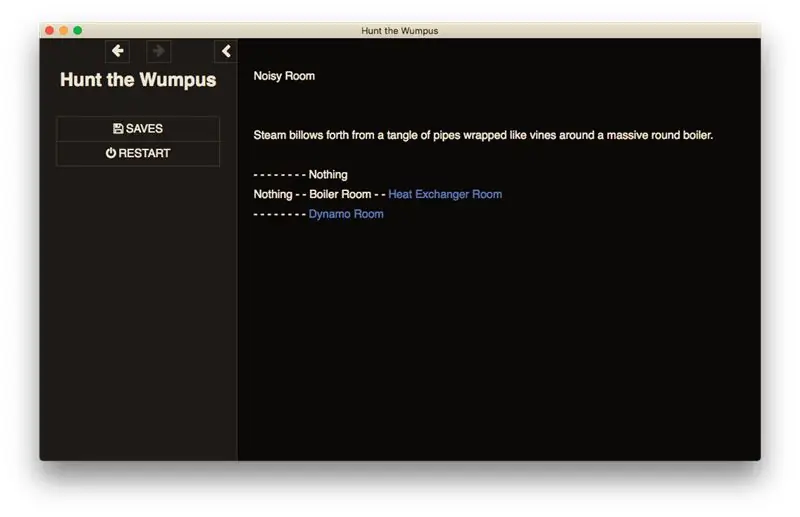Go to the Heat Exchanger Room link
Image resolution: width=800 pixels, height=517 pixels.
[x=445, y=194]
